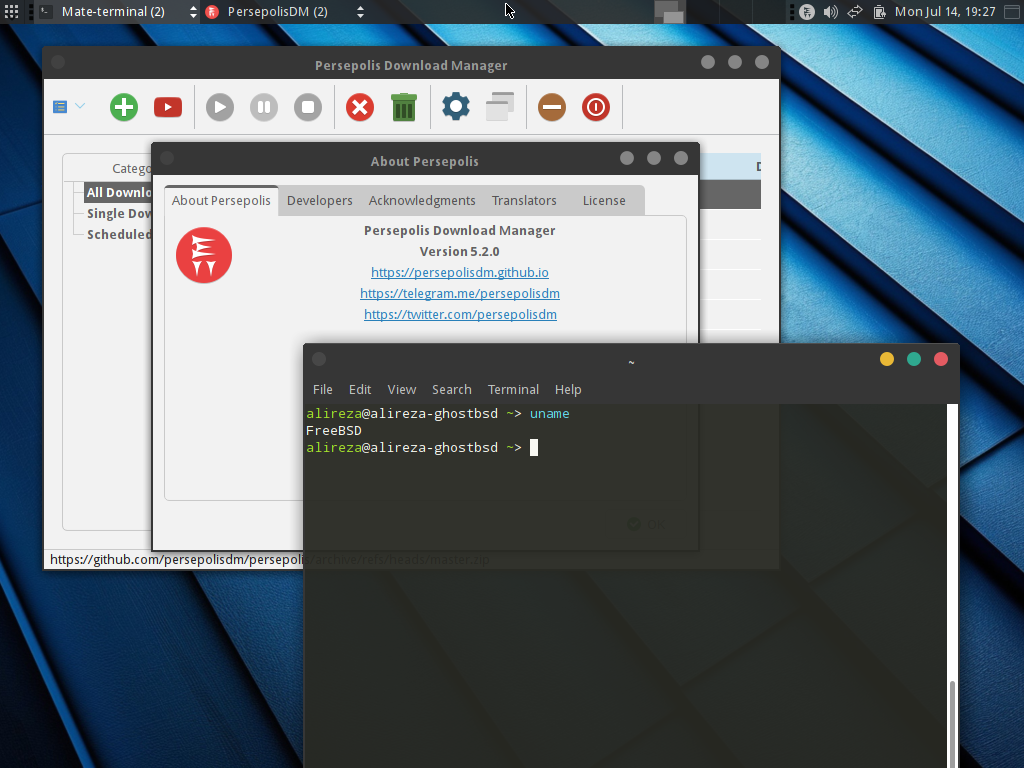Open download properties via the gear icon

[456, 106]
